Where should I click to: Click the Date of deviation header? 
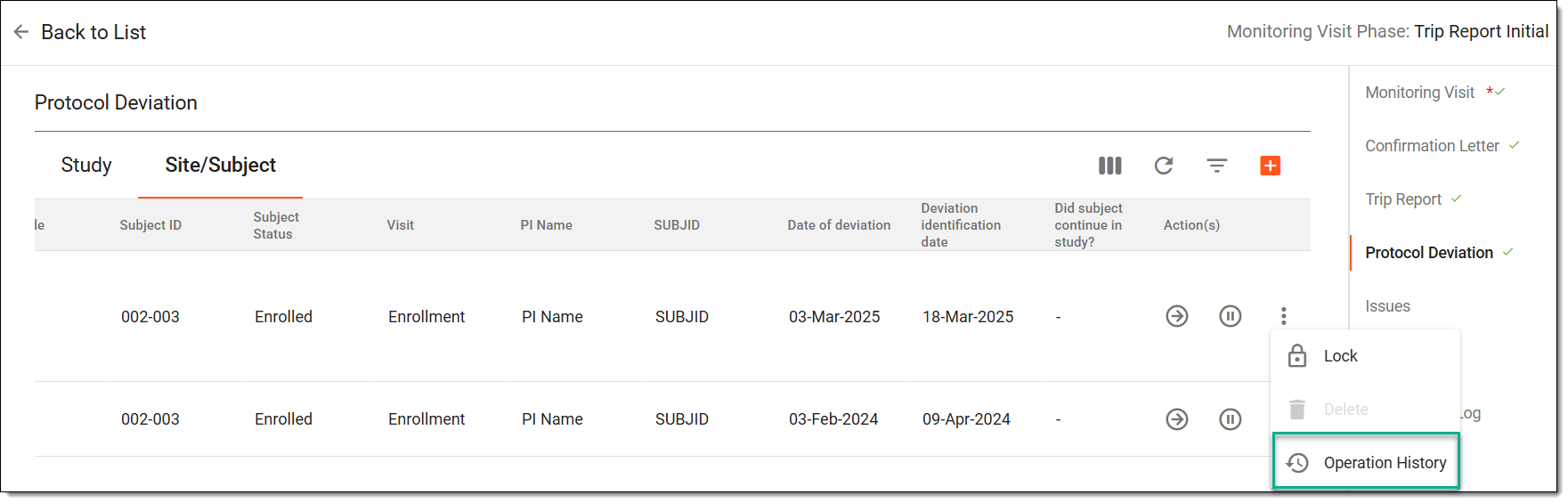tap(839, 225)
